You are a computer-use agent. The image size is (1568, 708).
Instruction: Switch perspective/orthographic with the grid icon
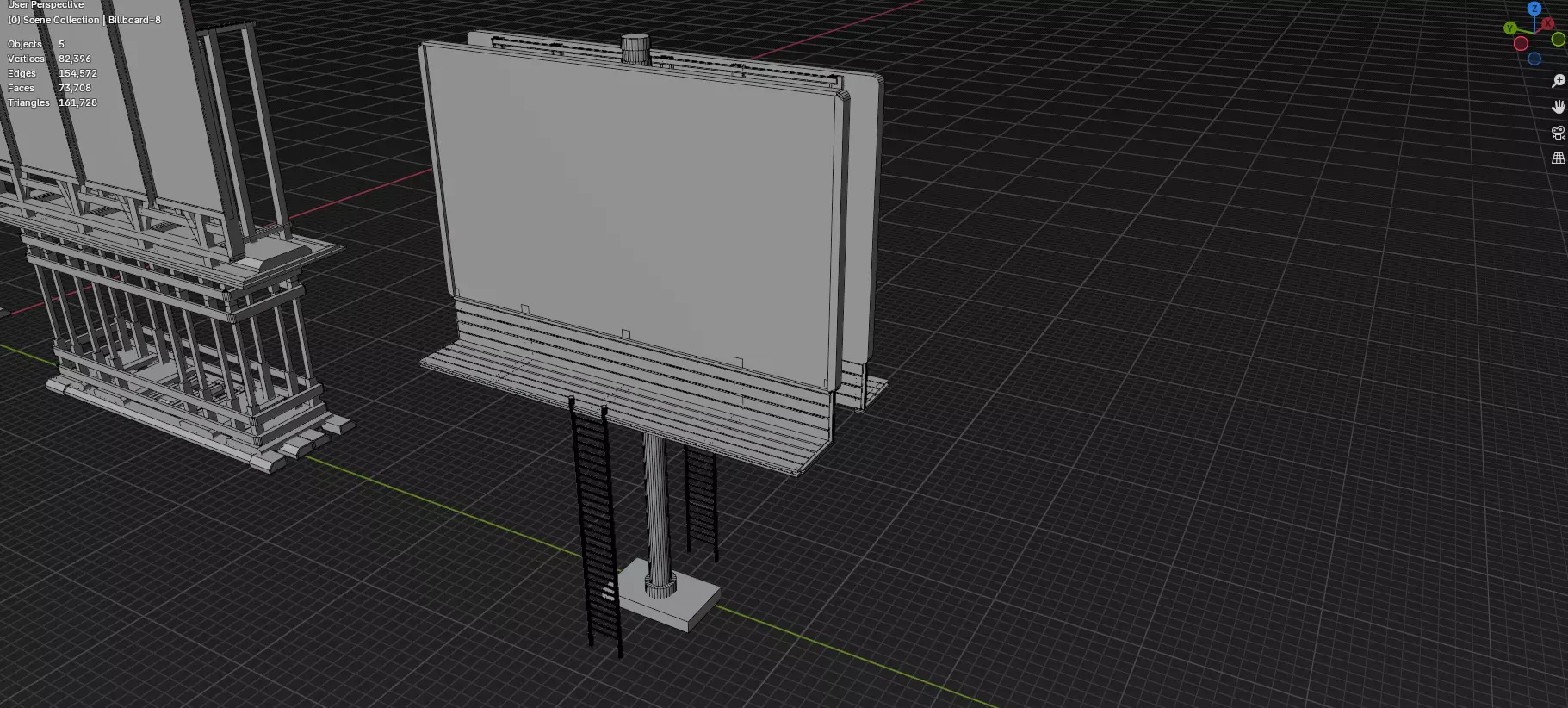[x=1558, y=158]
